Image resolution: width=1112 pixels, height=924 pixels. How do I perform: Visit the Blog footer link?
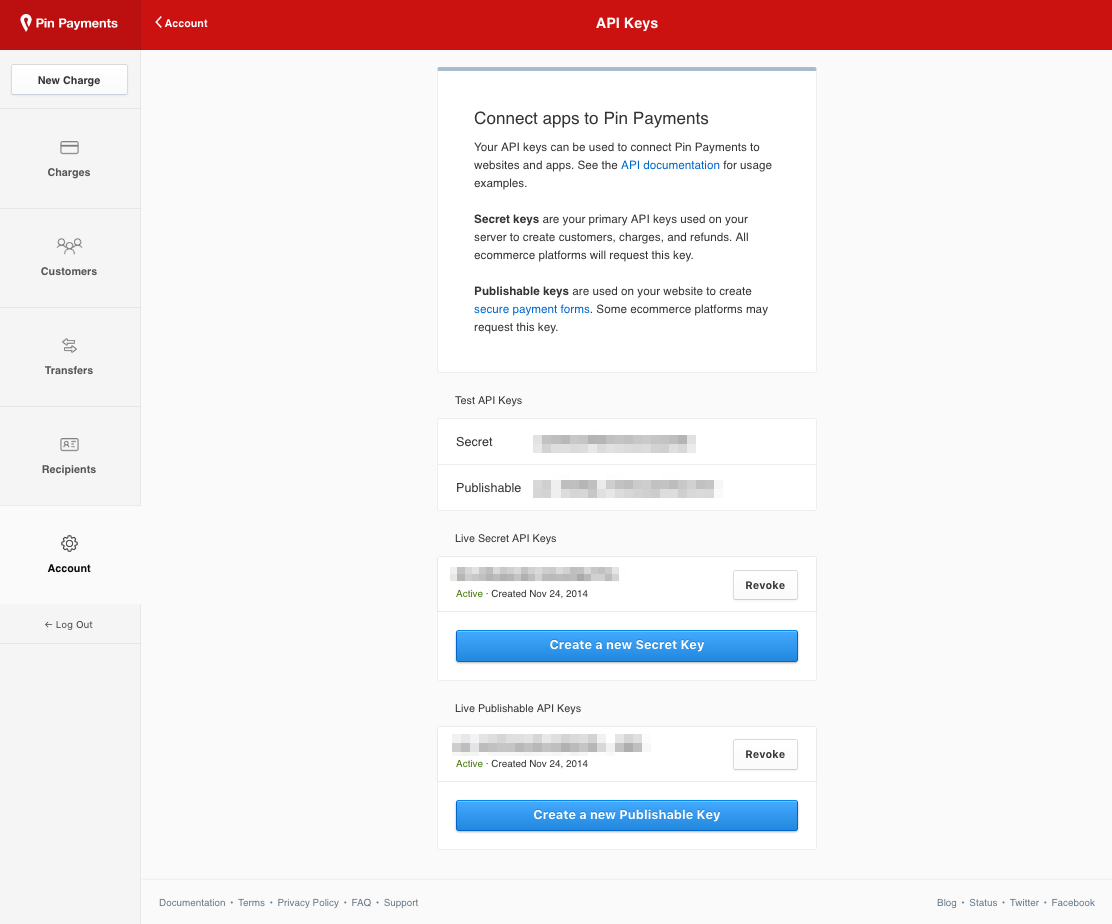click(947, 903)
